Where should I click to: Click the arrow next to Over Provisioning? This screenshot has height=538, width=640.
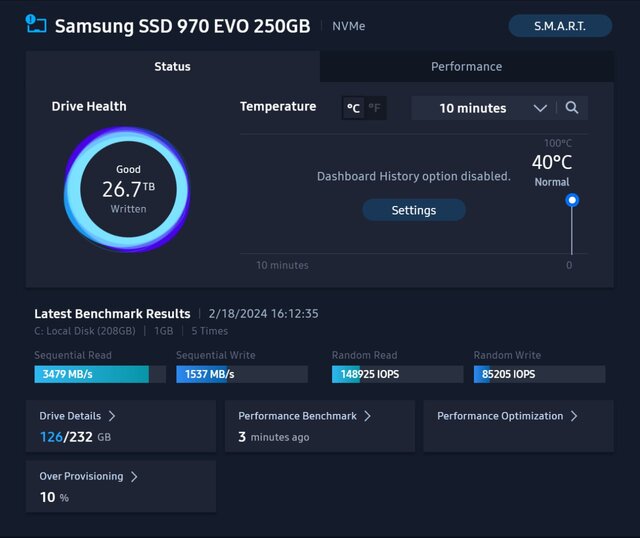pyautogui.click(x=134, y=477)
